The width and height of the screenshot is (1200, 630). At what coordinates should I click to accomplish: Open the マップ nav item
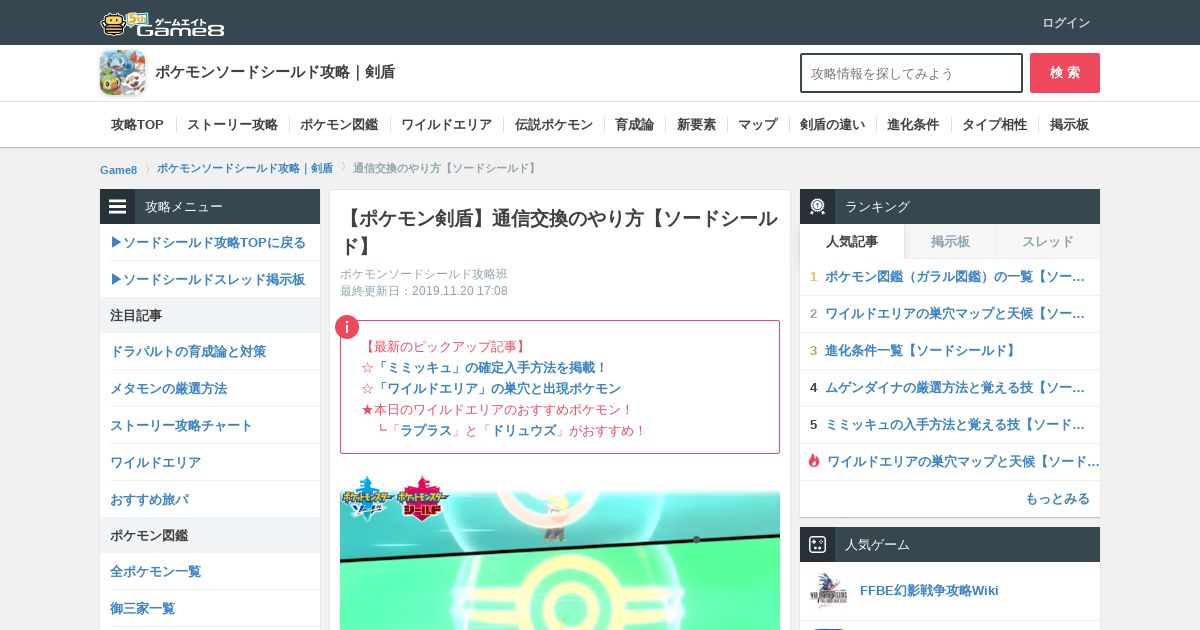757,125
